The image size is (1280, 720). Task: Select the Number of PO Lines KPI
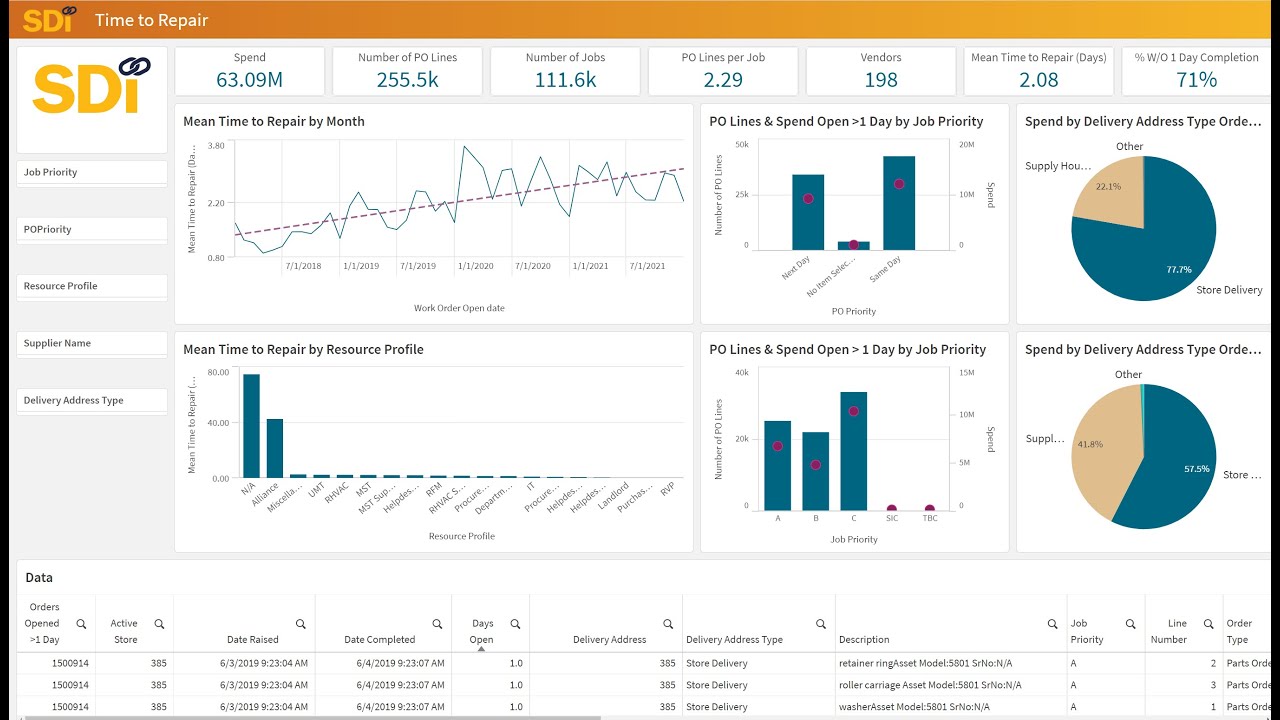click(408, 71)
